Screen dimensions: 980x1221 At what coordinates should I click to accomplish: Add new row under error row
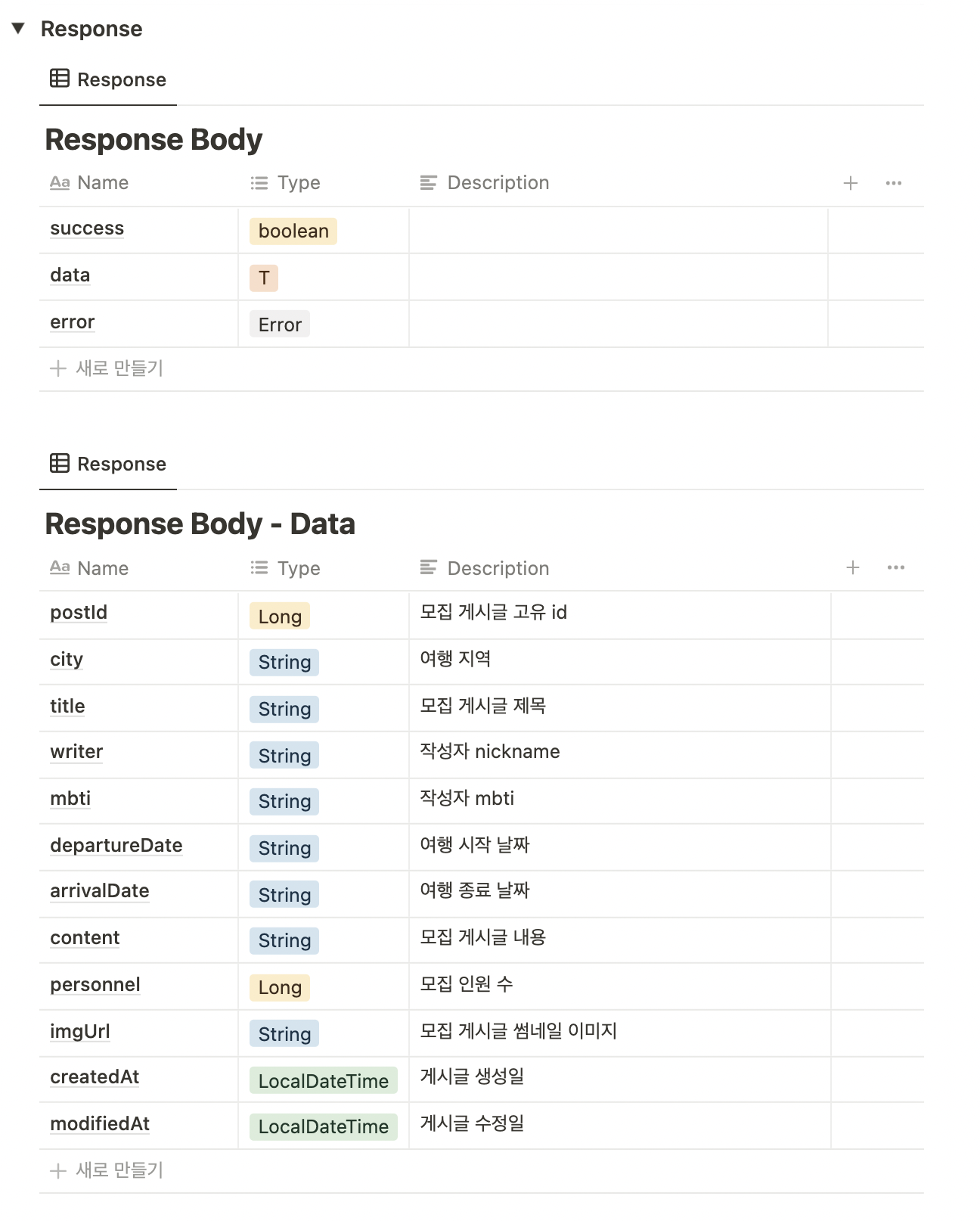coord(107,368)
